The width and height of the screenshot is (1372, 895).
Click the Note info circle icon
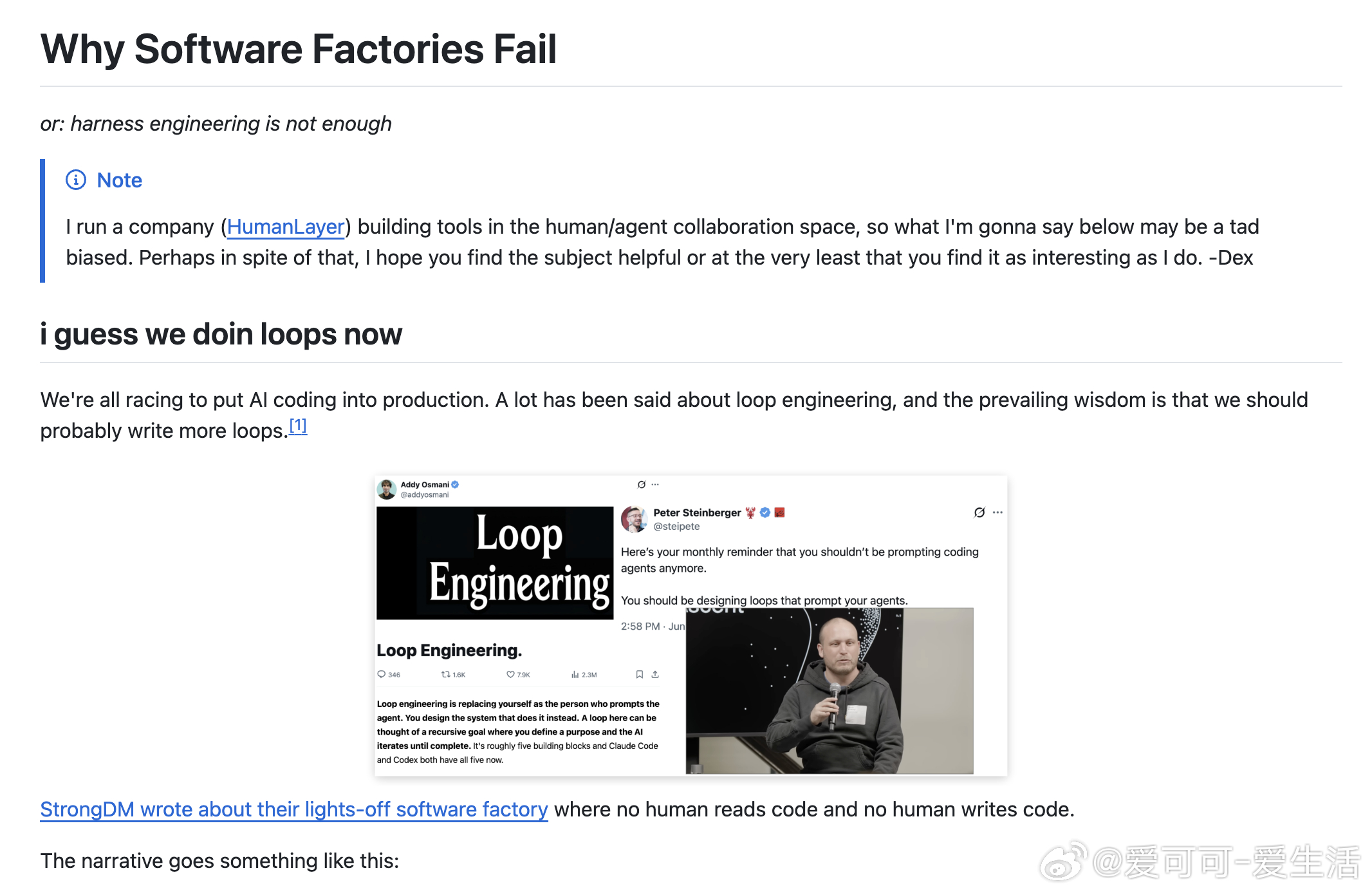[x=76, y=180]
